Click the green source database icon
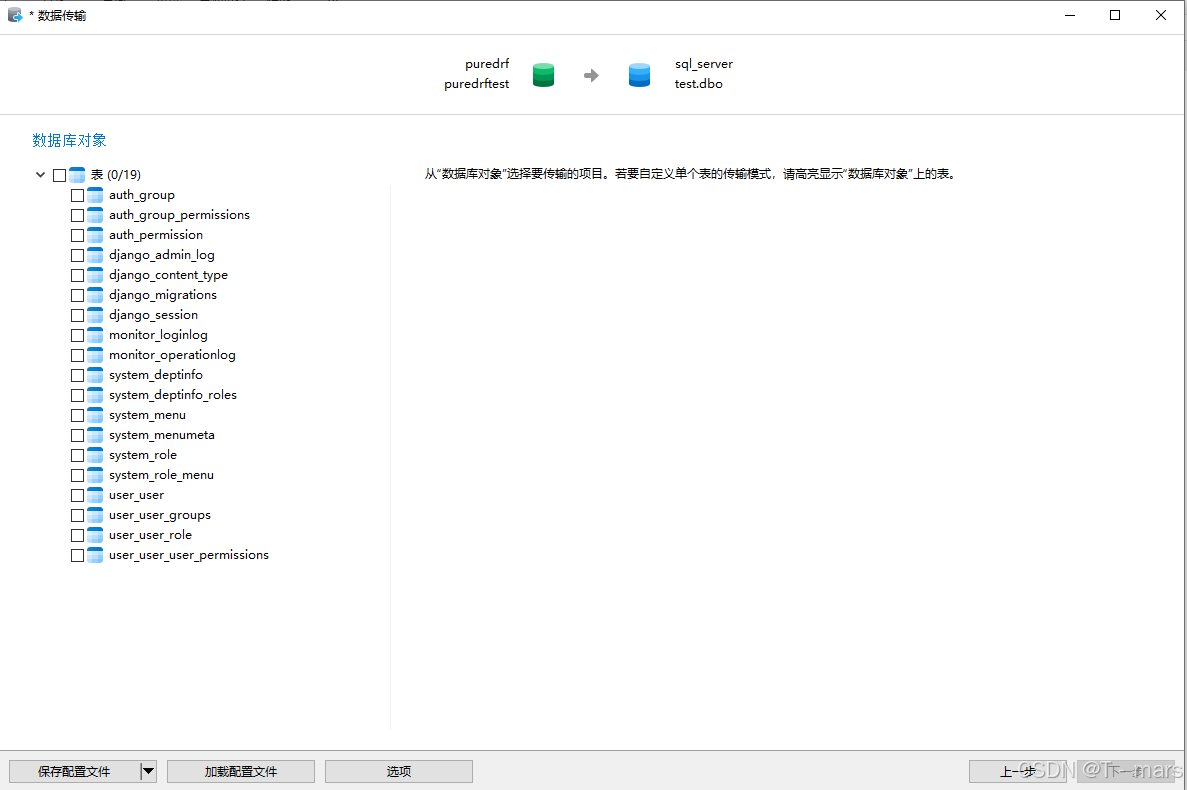The image size is (1187, 790). (544, 75)
